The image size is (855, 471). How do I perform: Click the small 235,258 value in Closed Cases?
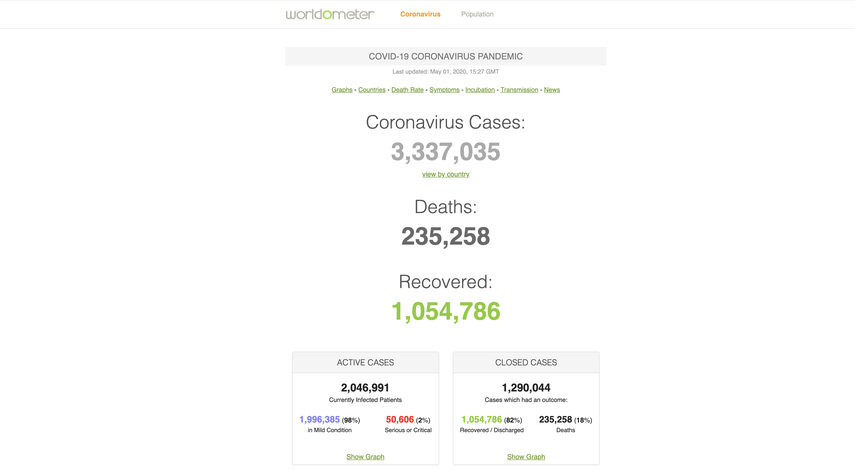click(555, 419)
